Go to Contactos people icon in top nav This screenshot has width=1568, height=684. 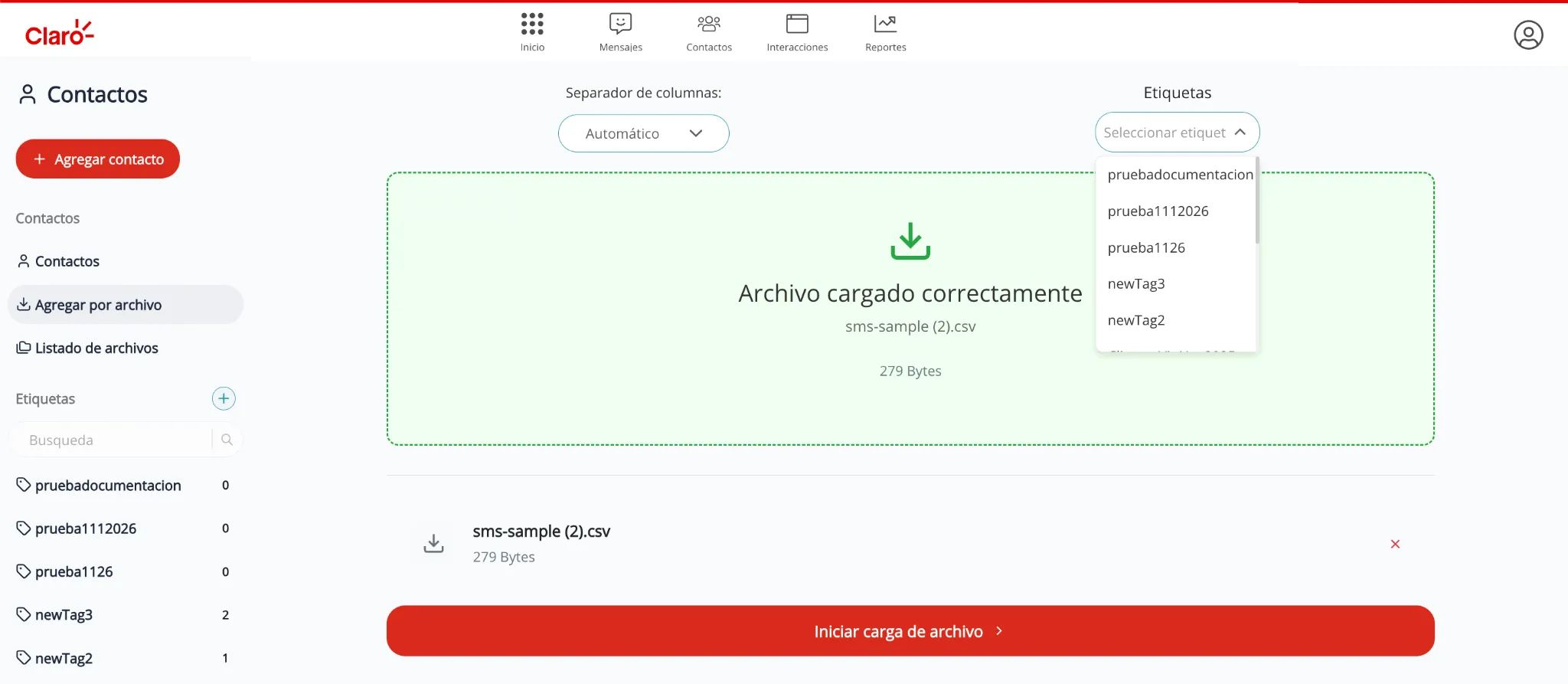[709, 25]
